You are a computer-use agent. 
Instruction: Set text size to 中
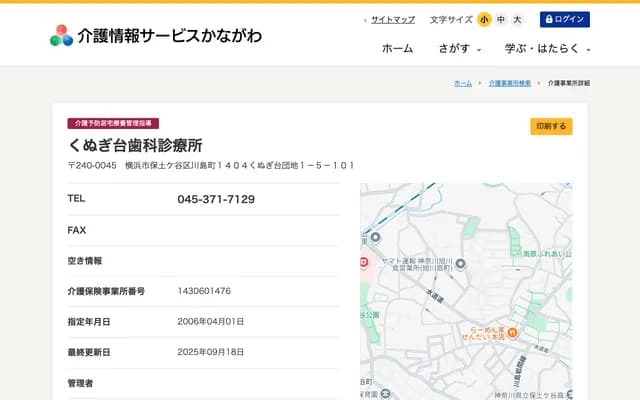[501, 20]
